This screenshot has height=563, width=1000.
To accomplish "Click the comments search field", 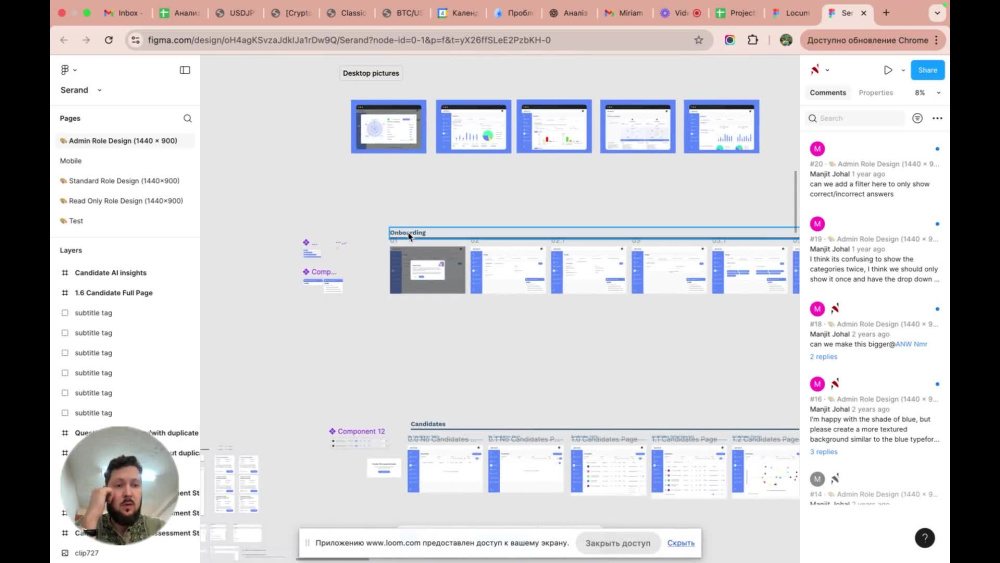I will (x=856, y=118).
